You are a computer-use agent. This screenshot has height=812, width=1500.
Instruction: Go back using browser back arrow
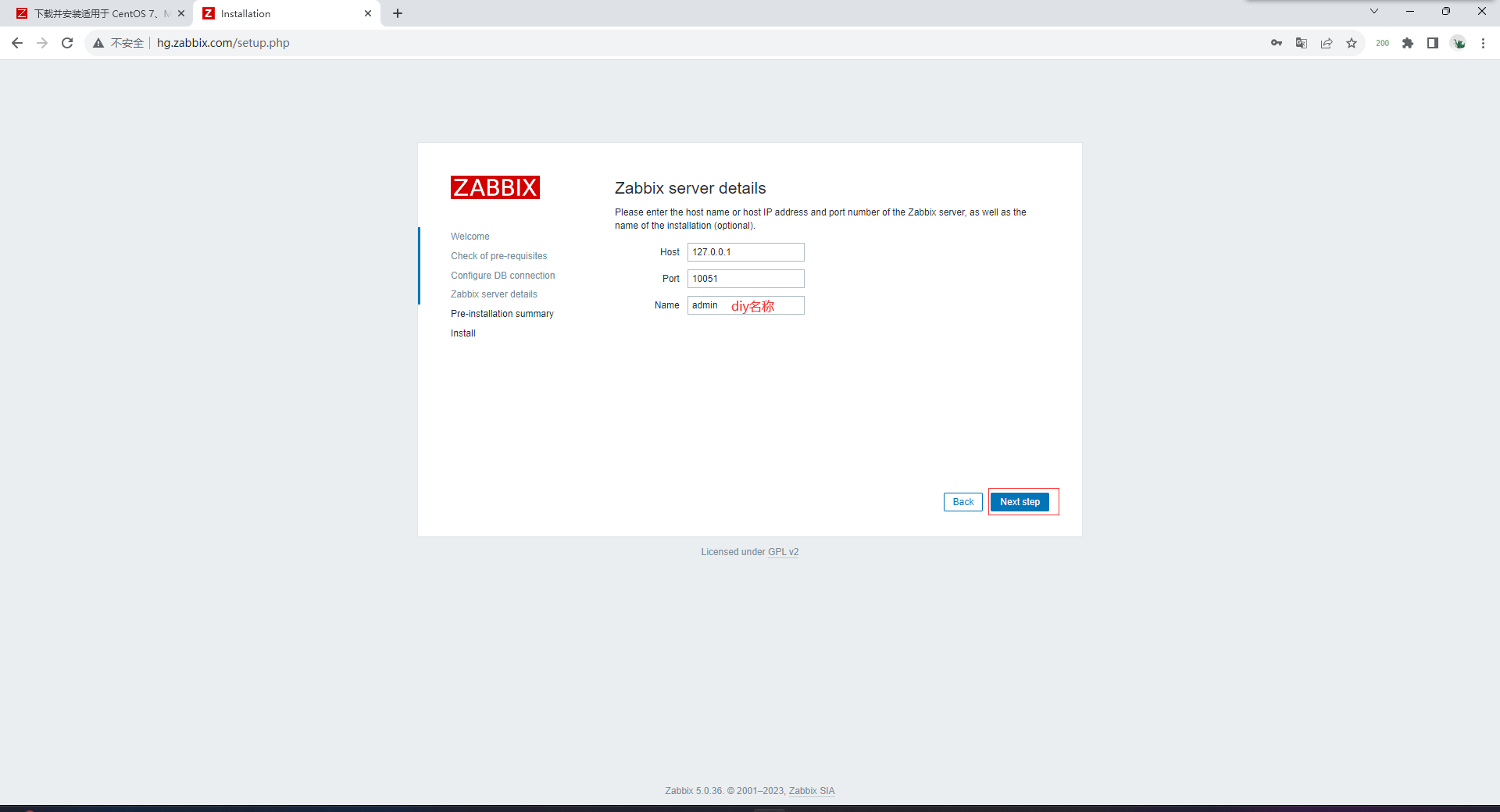tap(17, 43)
